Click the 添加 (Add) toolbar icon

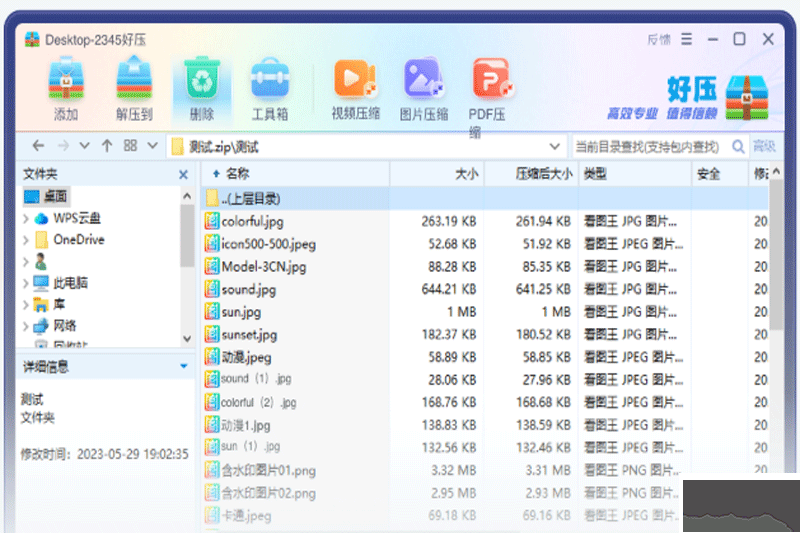[66, 79]
